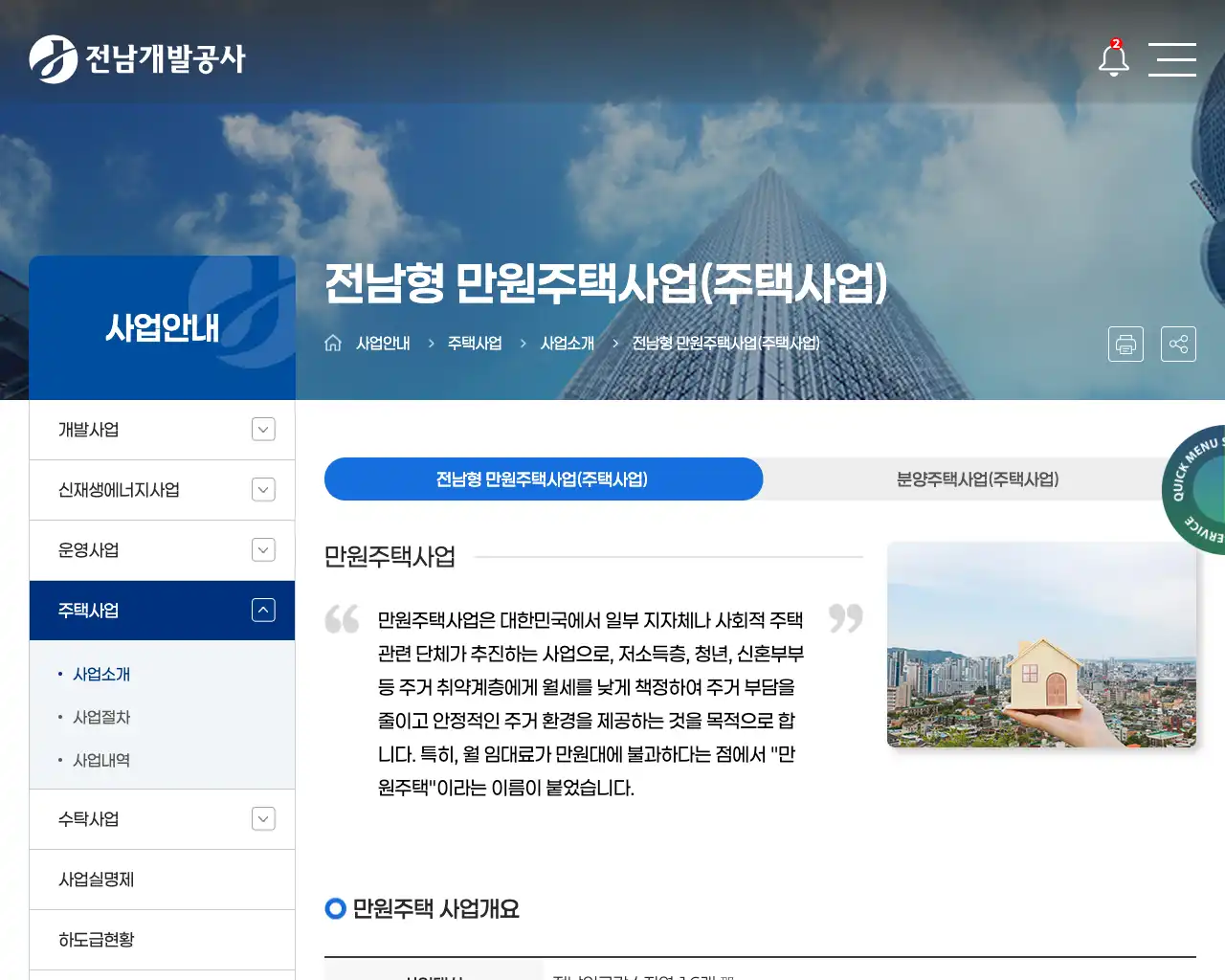Open 사업실명제 in the side menu
This screenshot has width=1225, height=980.
(x=162, y=880)
